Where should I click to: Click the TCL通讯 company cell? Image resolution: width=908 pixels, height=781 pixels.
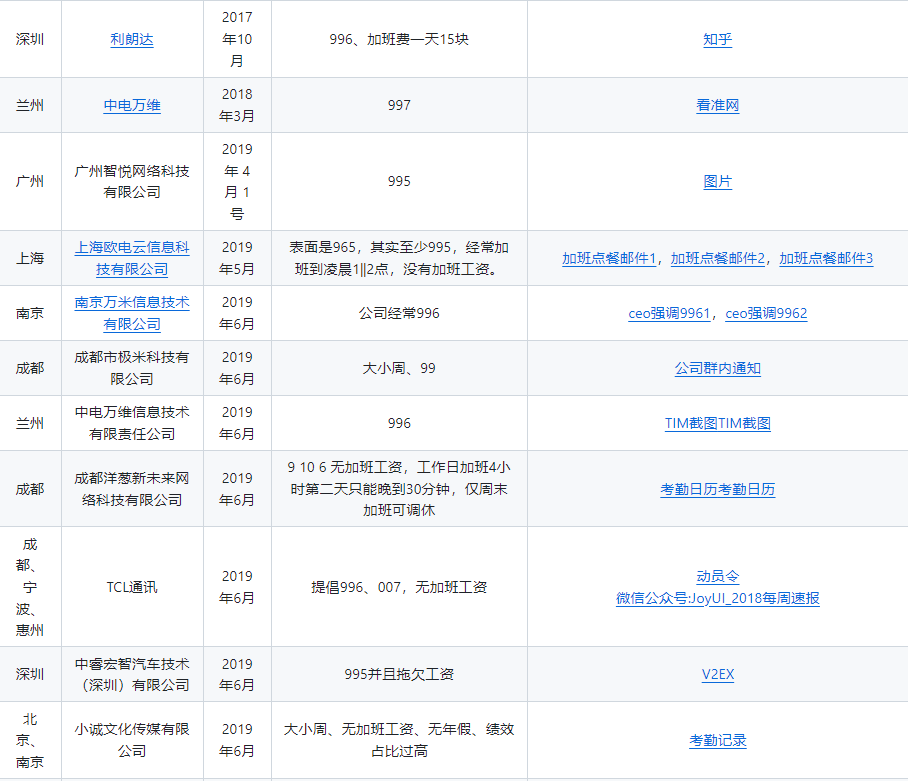(x=132, y=588)
